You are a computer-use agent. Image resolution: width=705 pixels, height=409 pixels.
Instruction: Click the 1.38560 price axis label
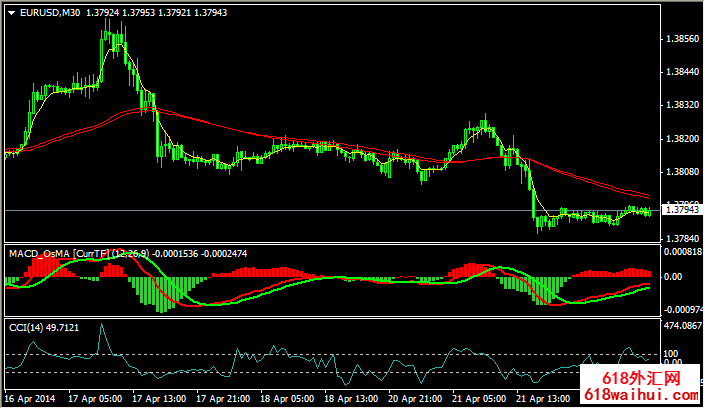pos(680,39)
